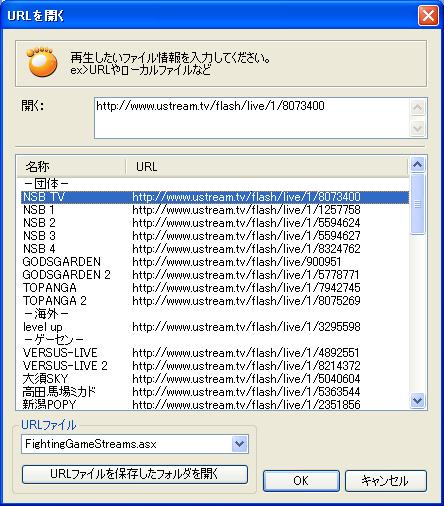Select the level up row
The image size is (444, 506).
click(x=215, y=327)
